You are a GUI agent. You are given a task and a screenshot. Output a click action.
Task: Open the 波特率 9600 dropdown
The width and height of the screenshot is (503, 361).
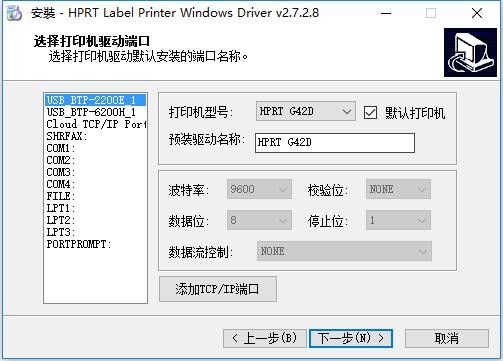pos(259,189)
